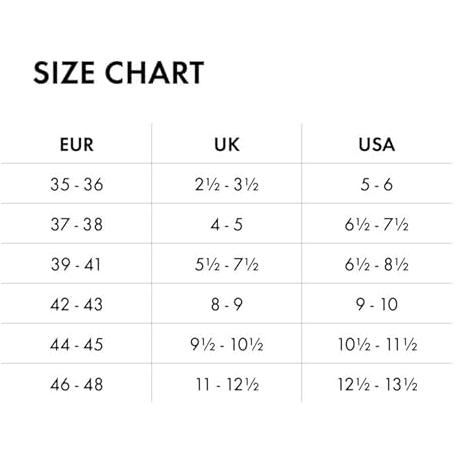457x457 pixels.
Task: Click the EUR 44 - 45 cell
Action: (76, 344)
